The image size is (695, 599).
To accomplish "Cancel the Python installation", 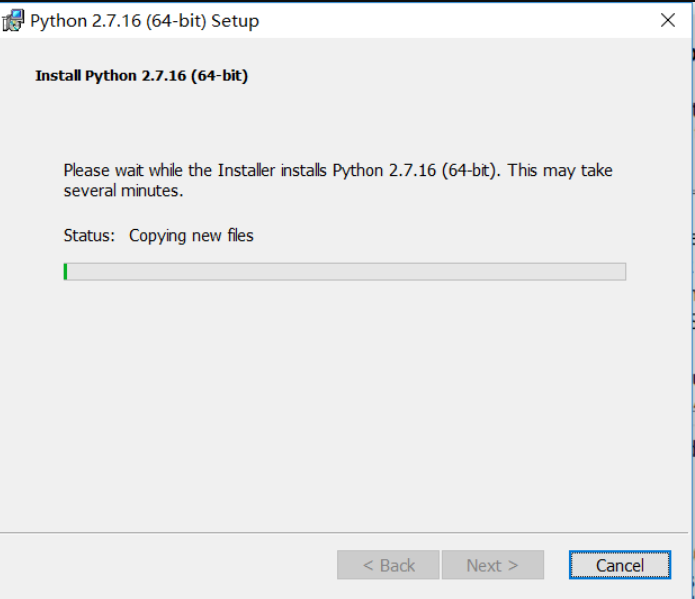I will pos(620,565).
